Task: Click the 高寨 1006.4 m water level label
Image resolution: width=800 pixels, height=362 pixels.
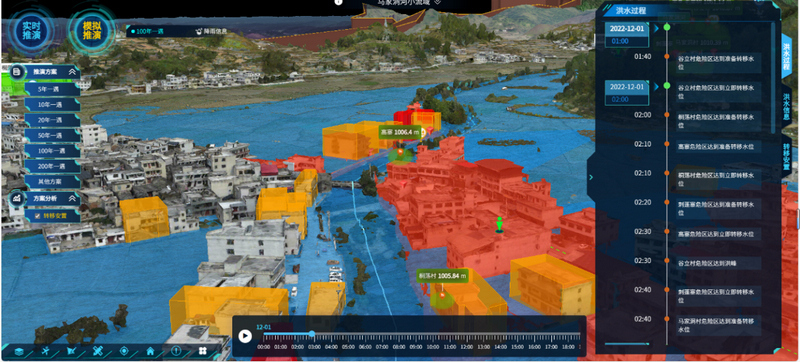Action: 400,133
